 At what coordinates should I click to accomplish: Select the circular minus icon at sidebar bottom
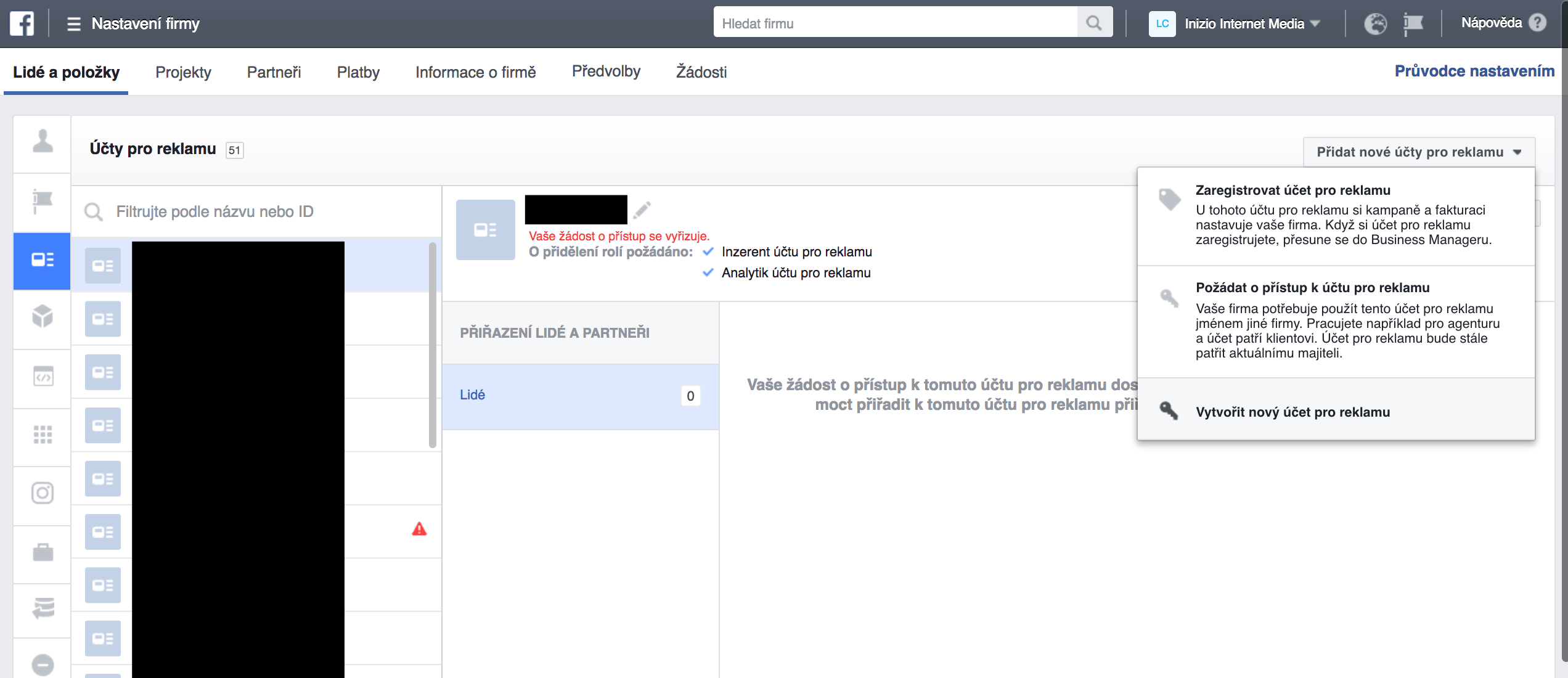point(43,664)
